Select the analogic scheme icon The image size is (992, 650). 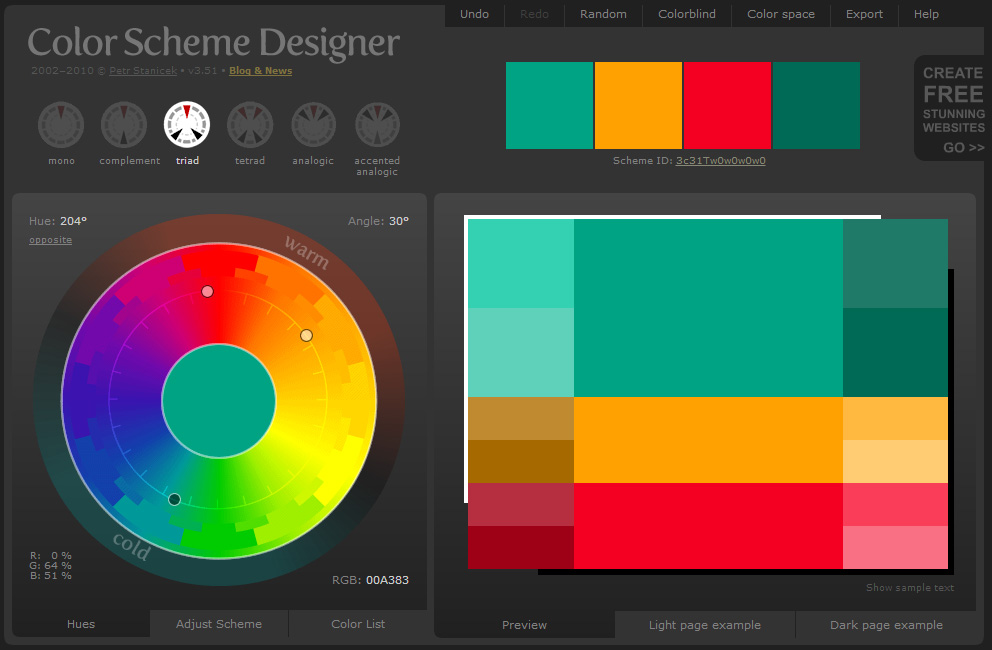[313, 125]
